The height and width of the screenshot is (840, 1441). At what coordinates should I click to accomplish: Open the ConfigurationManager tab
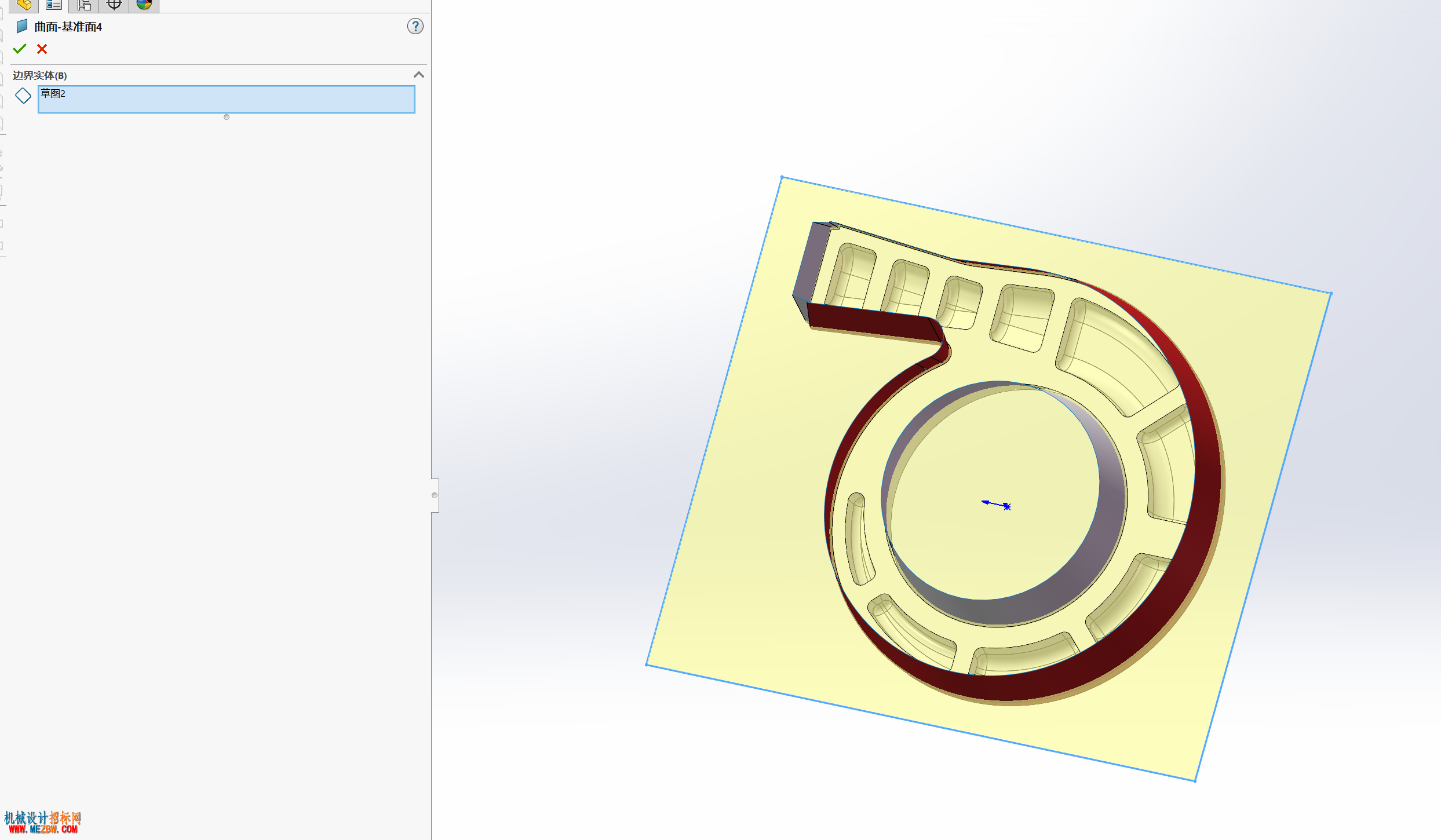click(84, 5)
